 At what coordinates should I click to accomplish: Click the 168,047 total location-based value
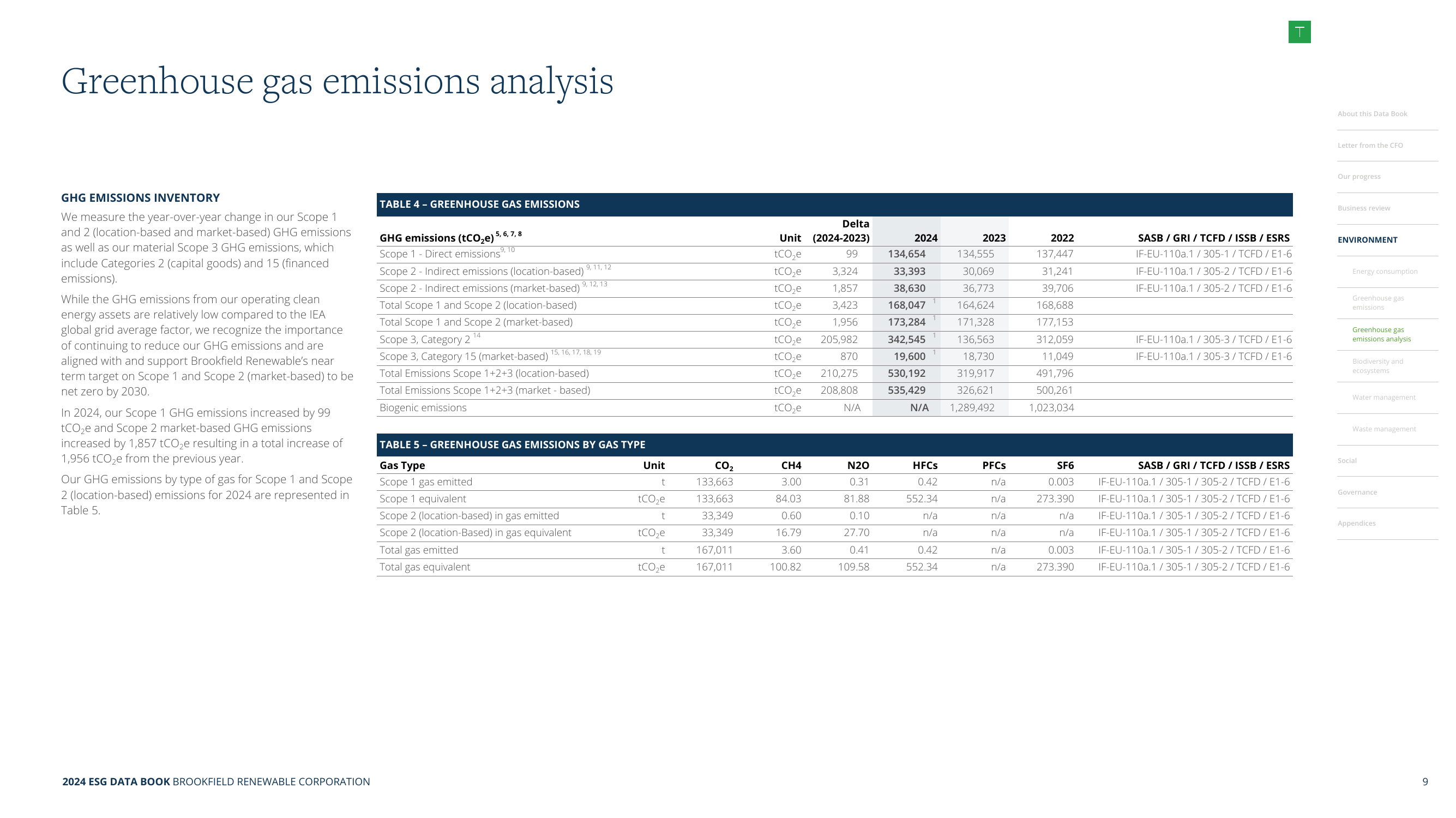coord(906,305)
